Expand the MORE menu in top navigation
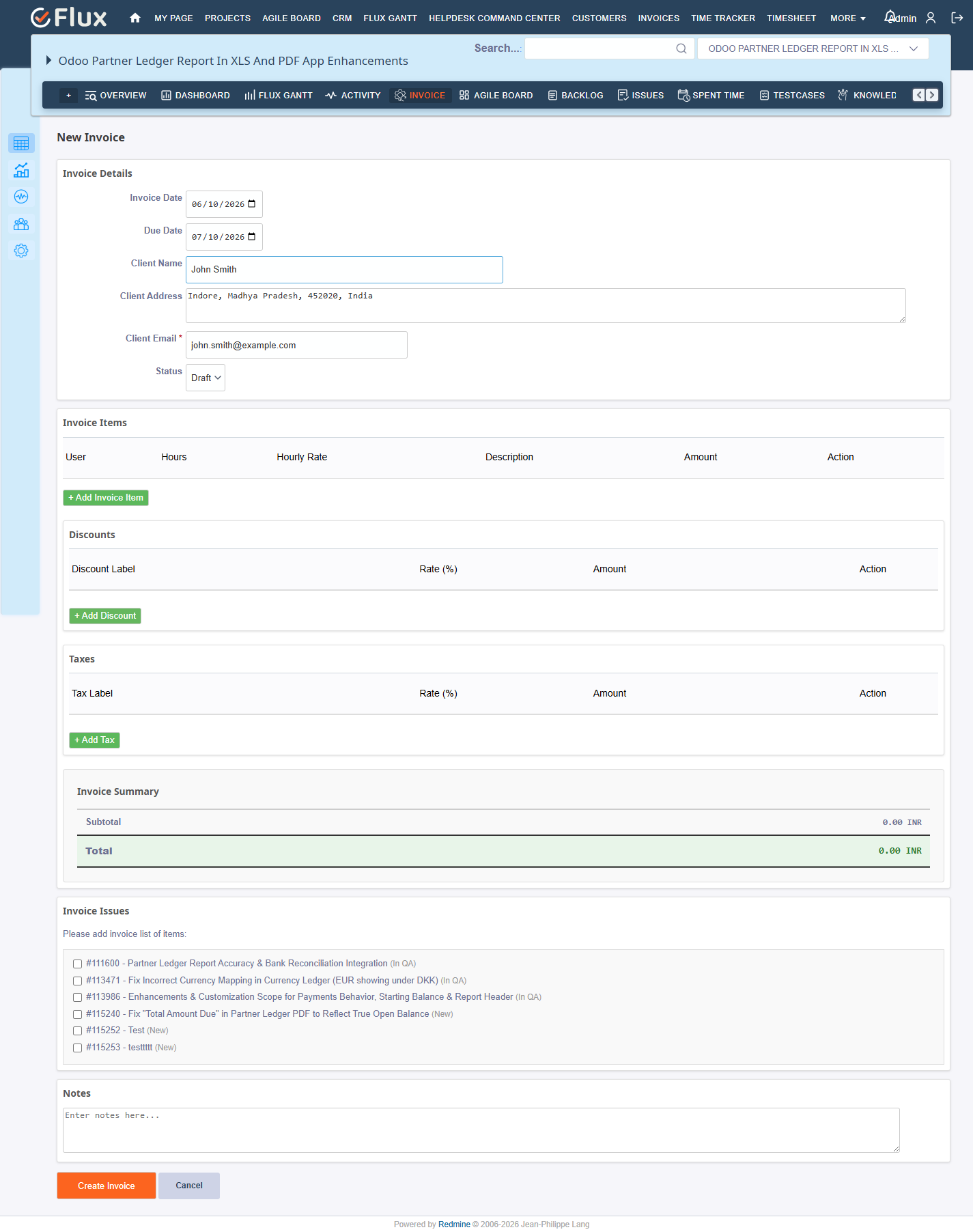 [x=847, y=18]
